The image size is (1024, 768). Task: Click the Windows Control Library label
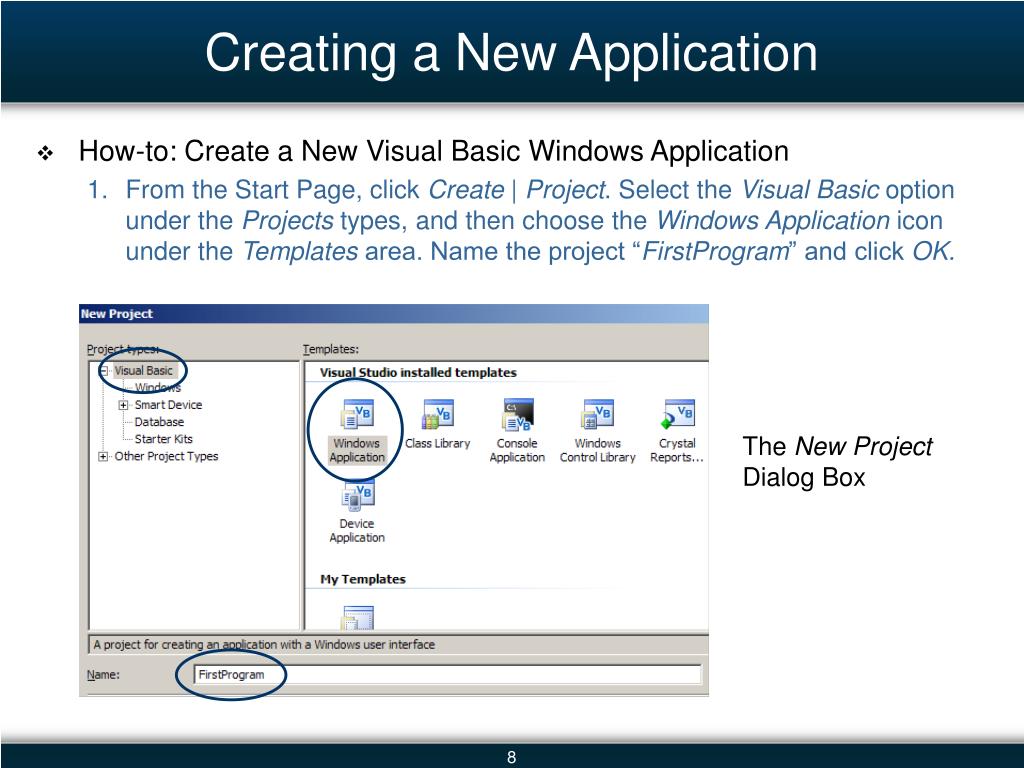(598, 451)
